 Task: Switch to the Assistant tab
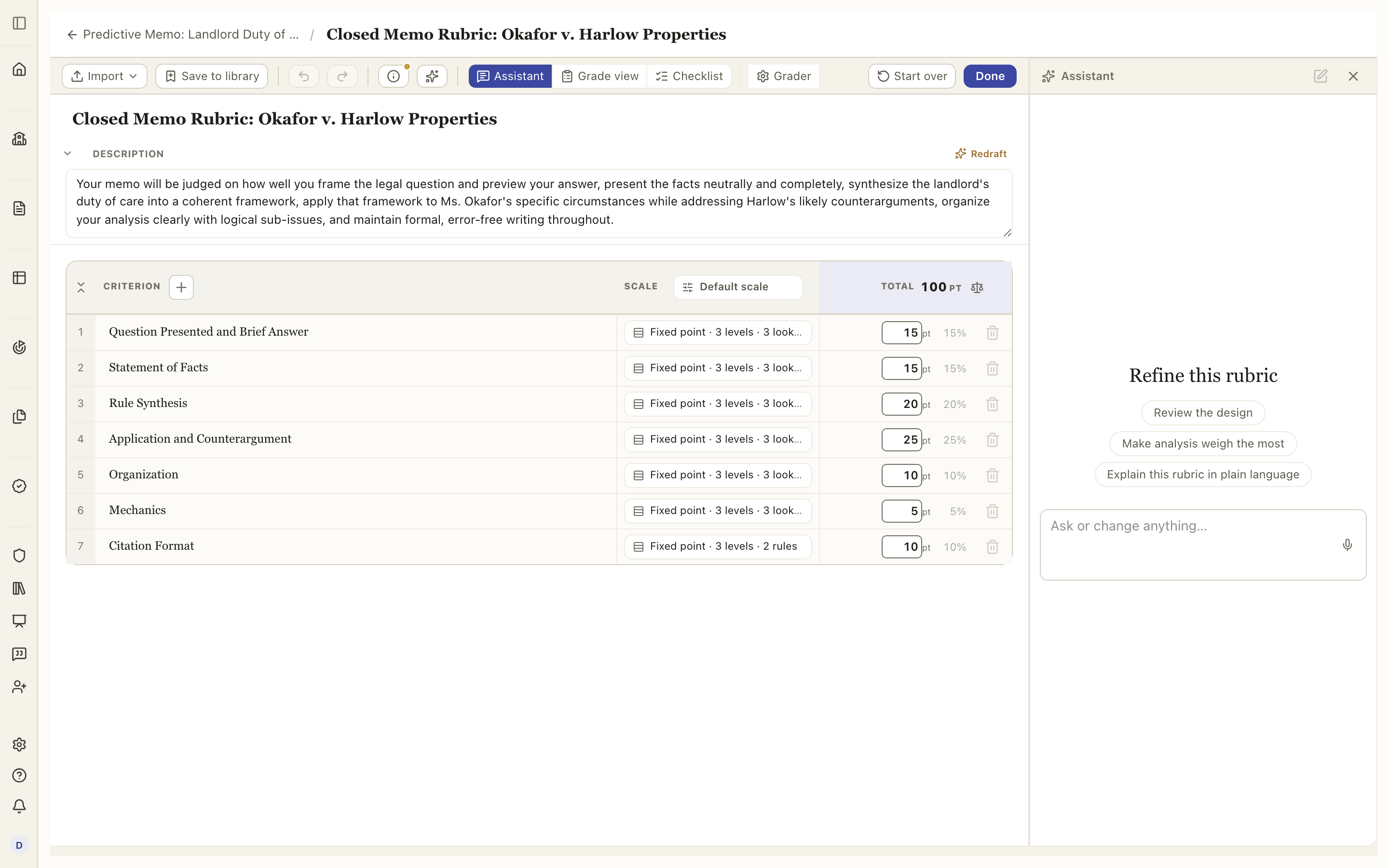(x=510, y=76)
